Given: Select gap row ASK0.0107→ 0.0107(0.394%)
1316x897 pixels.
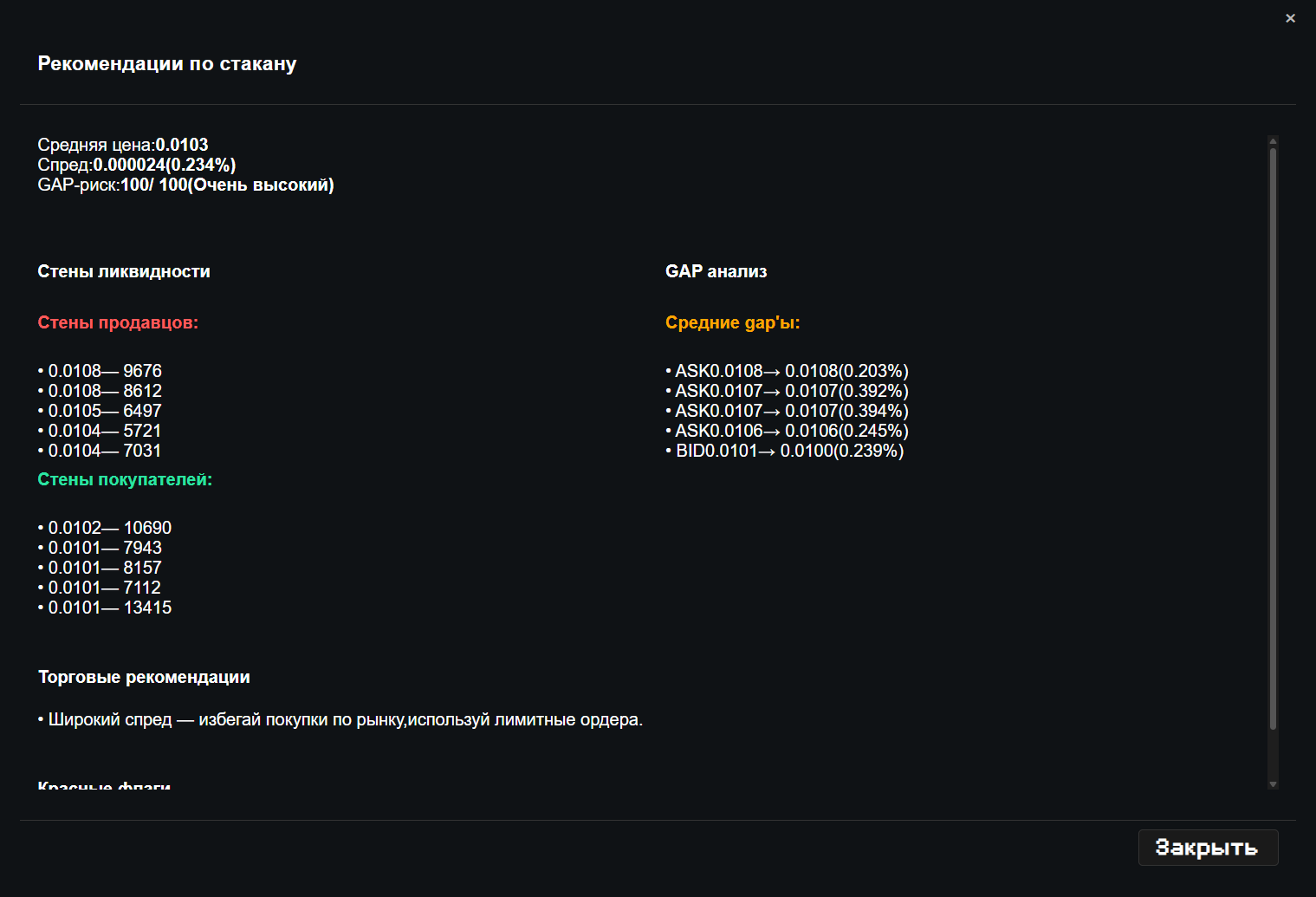Looking at the screenshot, I should pyautogui.click(x=787, y=411).
